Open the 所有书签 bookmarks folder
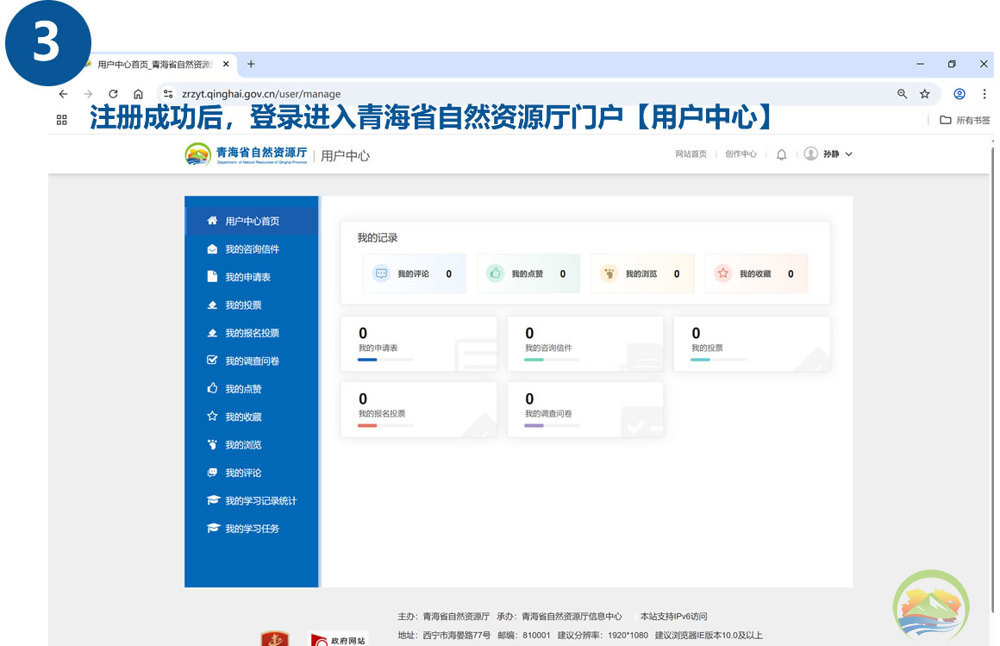Viewport: 1000px width, 646px height. coord(965,120)
